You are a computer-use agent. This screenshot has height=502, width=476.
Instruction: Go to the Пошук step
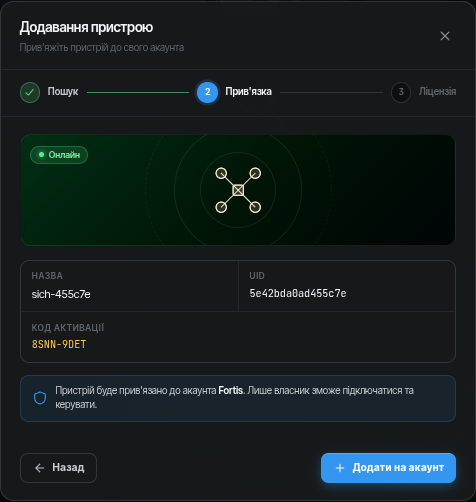tap(63, 91)
